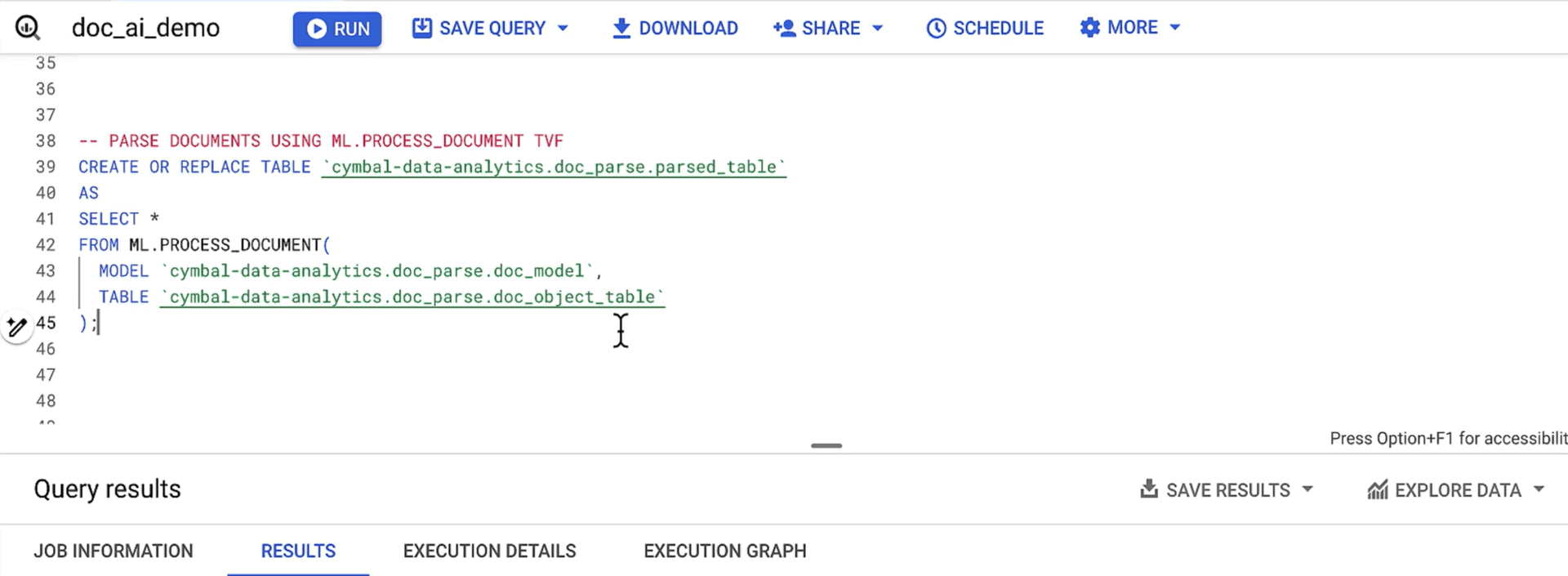The width and height of the screenshot is (1568, 576).
Task: Click the comment text on line 38
Action: tap(321, 141)
